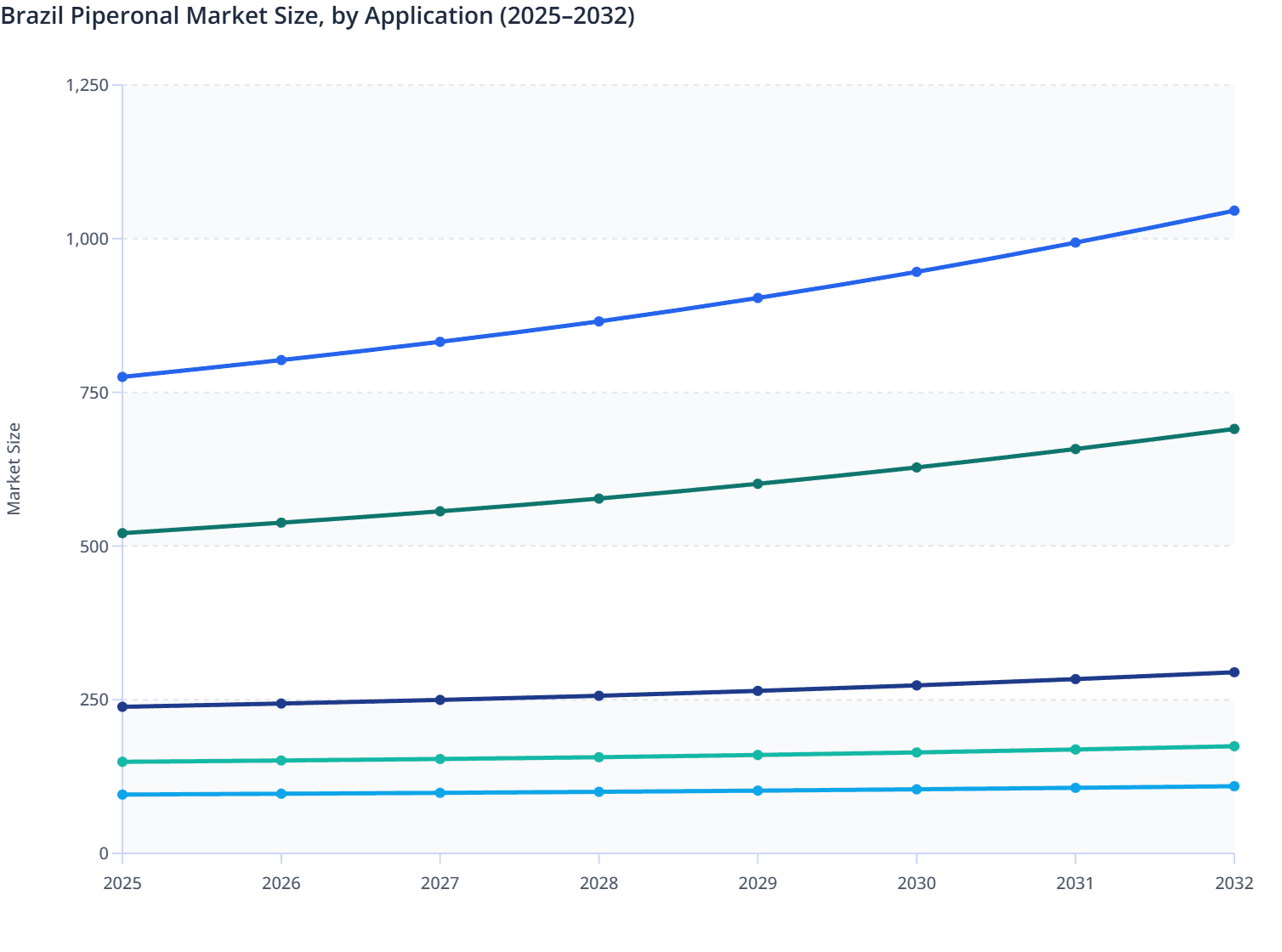The image size is (1282, 952).
Task: Click dark green line's 2026 data point
Action: click(x=281, y=523)
